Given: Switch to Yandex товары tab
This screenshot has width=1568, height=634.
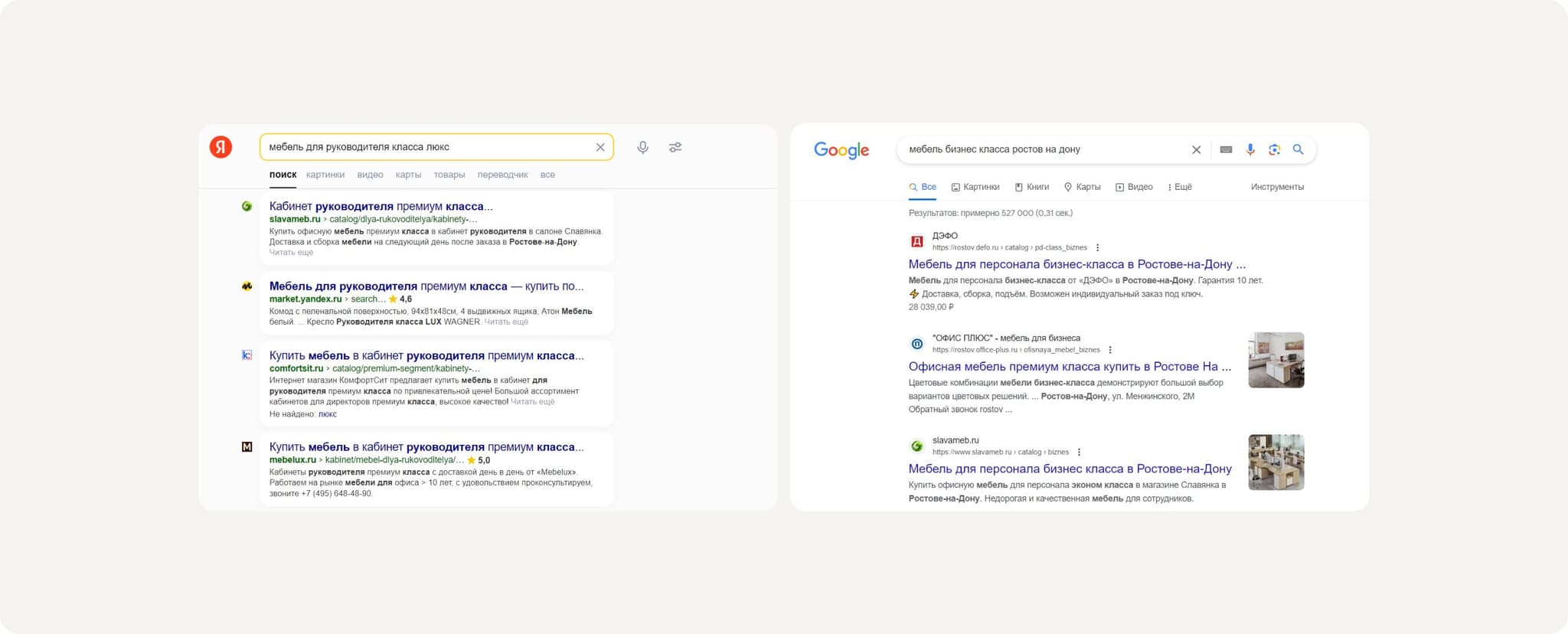Looking at the screenshot, I should 449,175.
